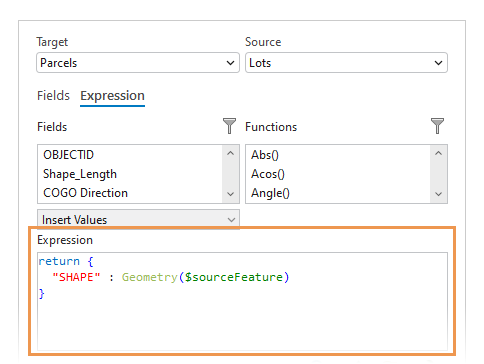The width and height of the screenshot is (484, 364).
Task: Select the Expression tab
Action: click(112, 96)
